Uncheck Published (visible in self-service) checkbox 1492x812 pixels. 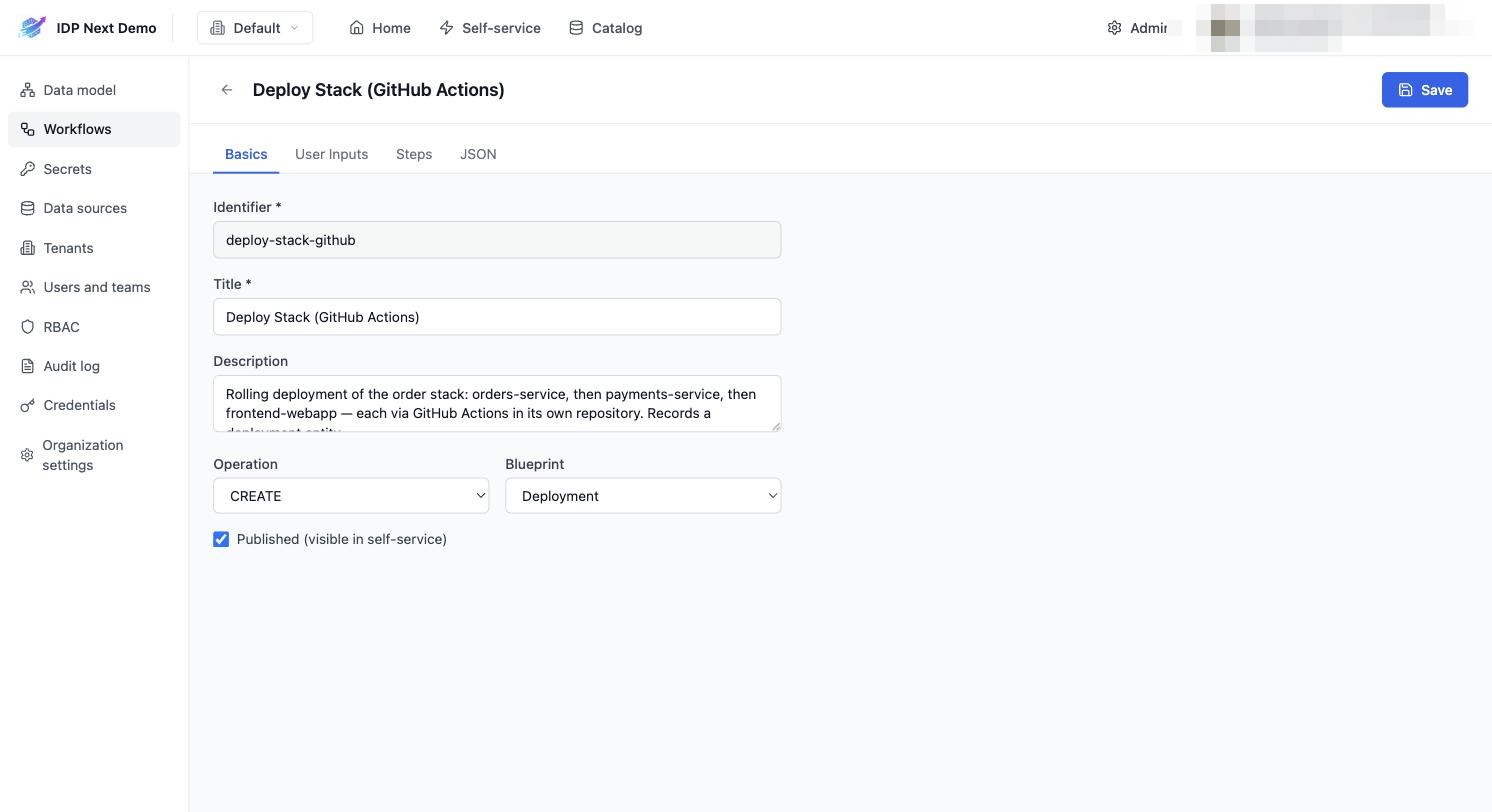click(221, 539)
